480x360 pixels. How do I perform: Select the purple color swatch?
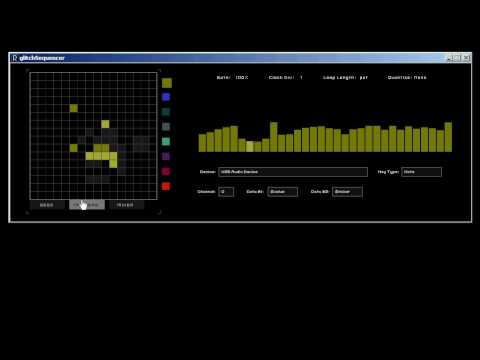tap(166, 156)
